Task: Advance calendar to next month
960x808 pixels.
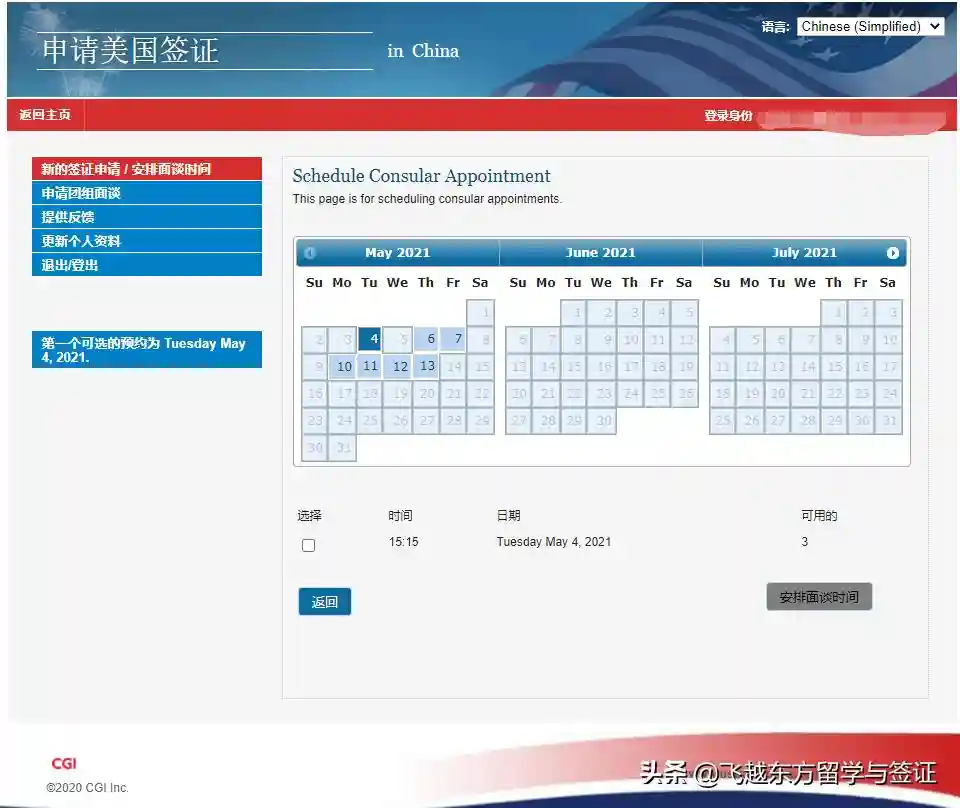Action: click(892, 253)
